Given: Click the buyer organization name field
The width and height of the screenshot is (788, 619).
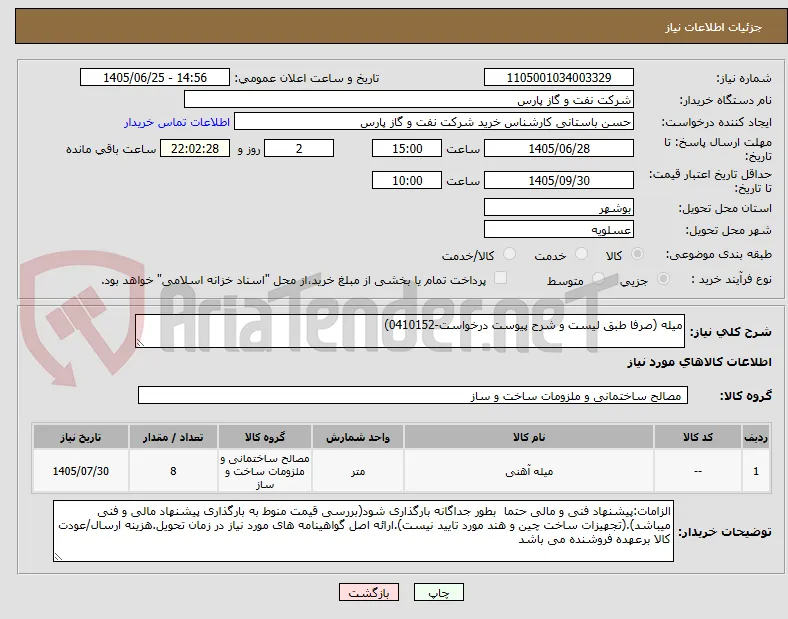Looking at the screenshot, I should (409, 99).
